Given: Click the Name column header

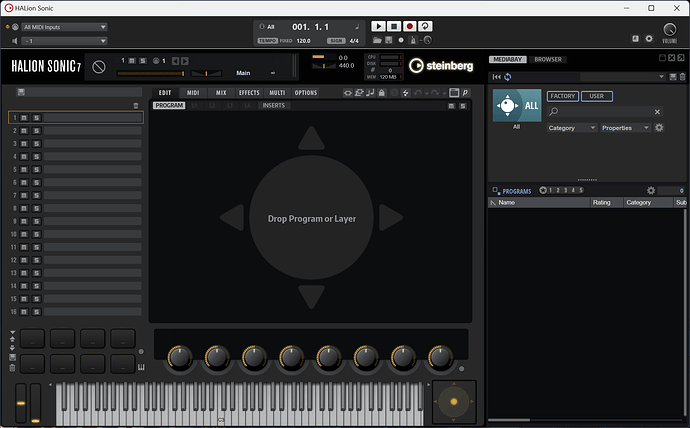Looking at the screenshot, I should coord(539,202).
